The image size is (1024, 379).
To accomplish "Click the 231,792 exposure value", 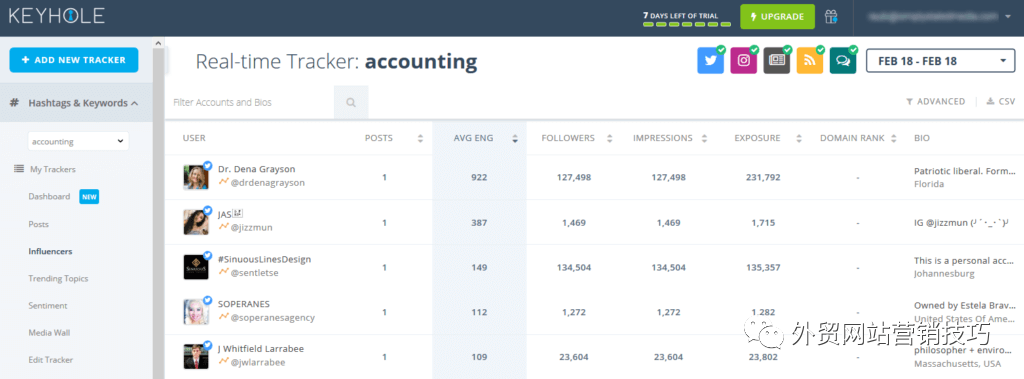I will [763, 177].
